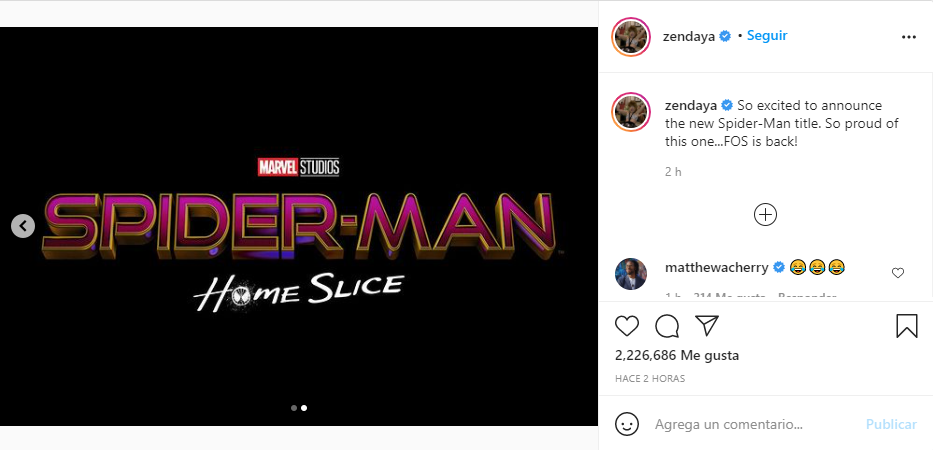Image resolution: width=933 pixels, height=450 pixels.
Task: Click the Publicar button to post comment
Action: point(891,424)
